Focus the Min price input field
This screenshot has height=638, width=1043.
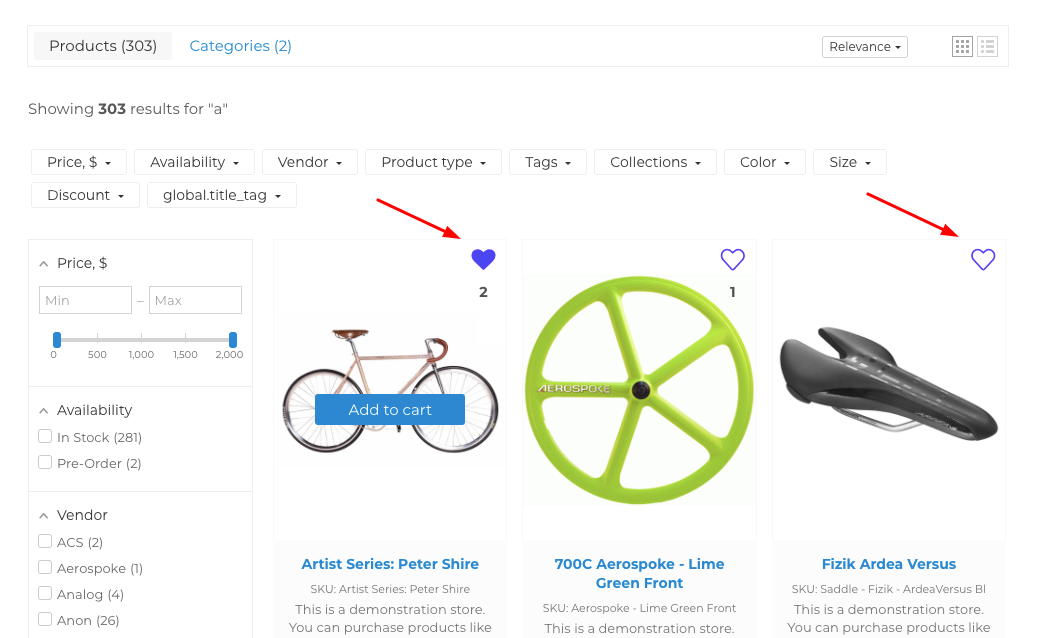click(85, 300)
